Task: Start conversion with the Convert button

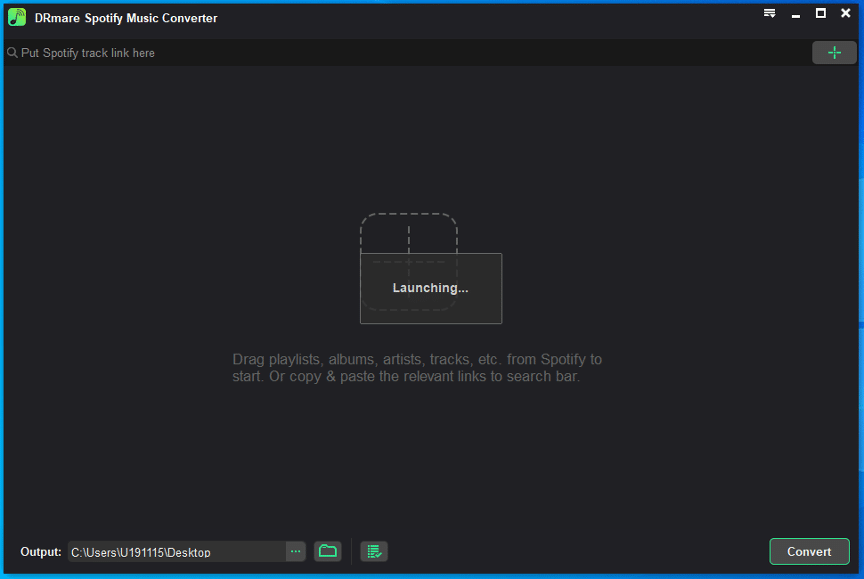Action: pyautogui.click(x=809, y=551)
